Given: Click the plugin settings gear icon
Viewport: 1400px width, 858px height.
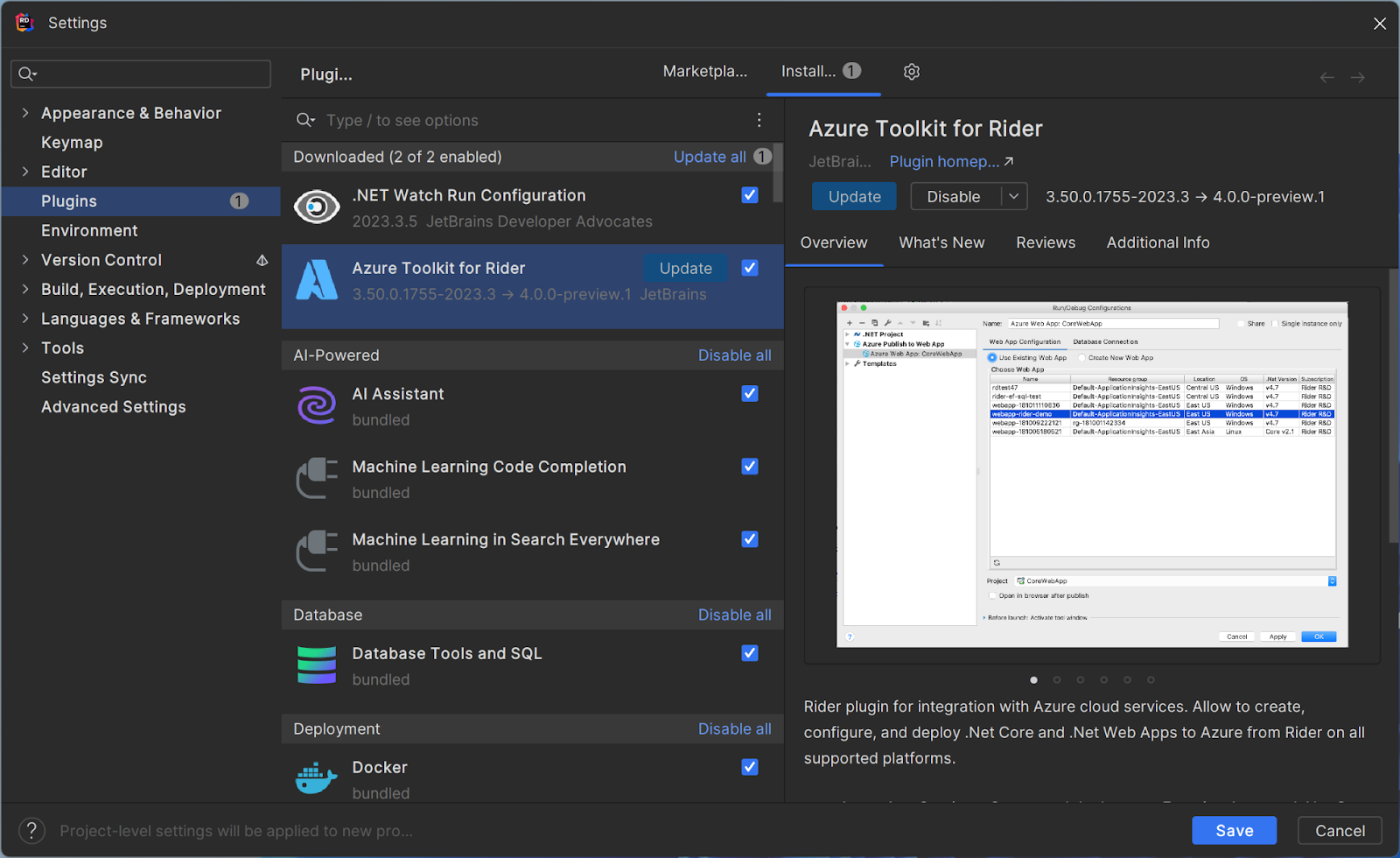Looking at the screenshot, I should pyautogui.click(x=912, y=72).
